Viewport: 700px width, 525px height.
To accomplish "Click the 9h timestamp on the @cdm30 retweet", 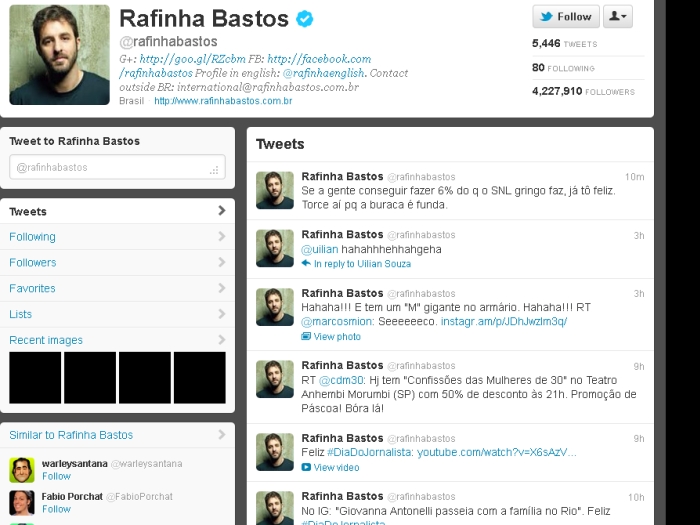I will tap(639, 367).
